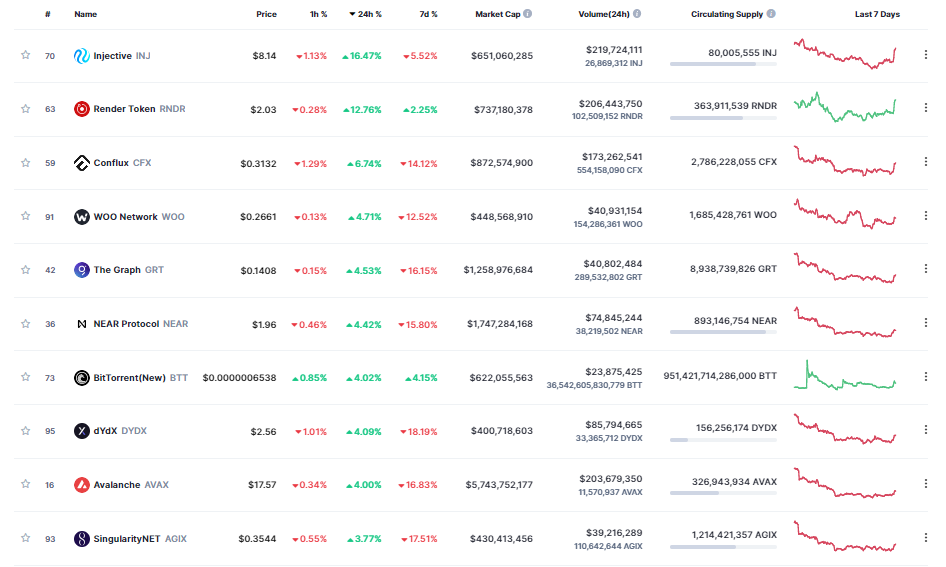
Task: Sort by 7d % column header
Action: tap(428, 14)
